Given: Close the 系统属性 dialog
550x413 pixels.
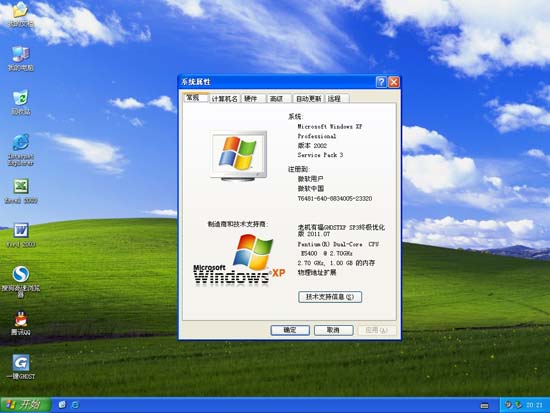Looking at the screenshot, I should [x=394, y=82].
